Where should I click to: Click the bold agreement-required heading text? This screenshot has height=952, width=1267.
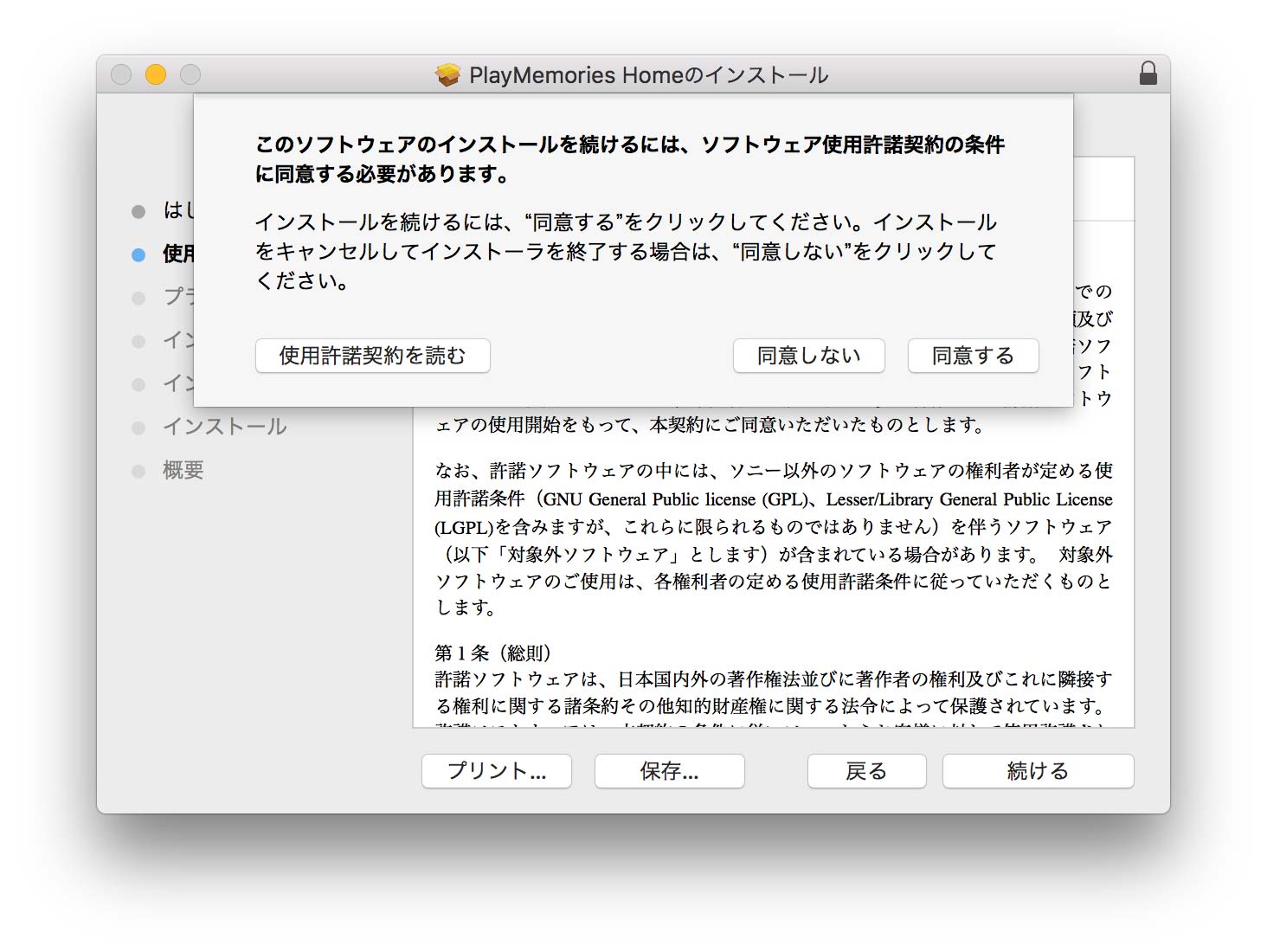click(x=629, y=159)
